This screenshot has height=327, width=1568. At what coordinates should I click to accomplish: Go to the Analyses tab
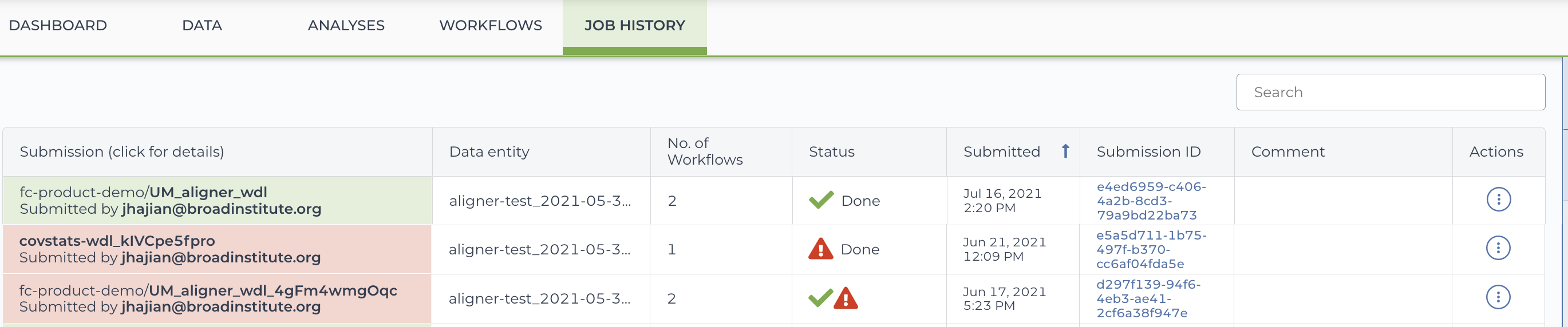pyautogui.click(x=346, y=26)
